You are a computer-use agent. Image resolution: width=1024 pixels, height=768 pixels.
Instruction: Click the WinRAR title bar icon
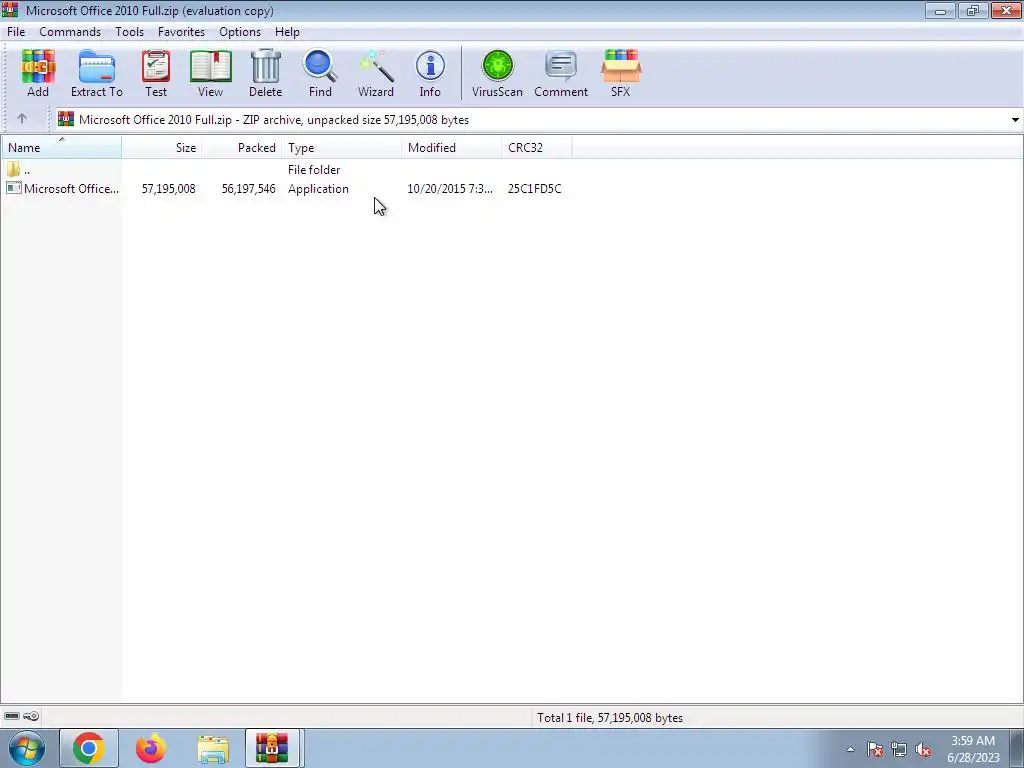click(10, 10)
